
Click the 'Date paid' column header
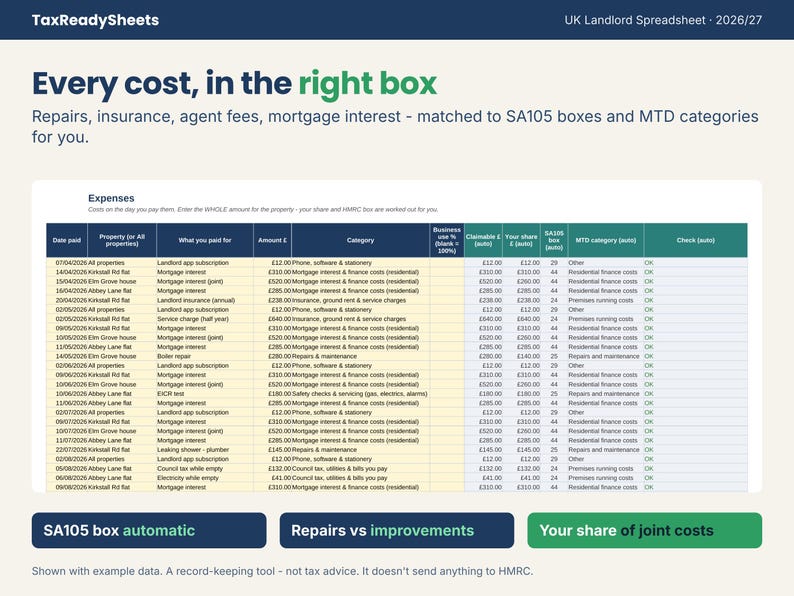(x=67, y=240)
